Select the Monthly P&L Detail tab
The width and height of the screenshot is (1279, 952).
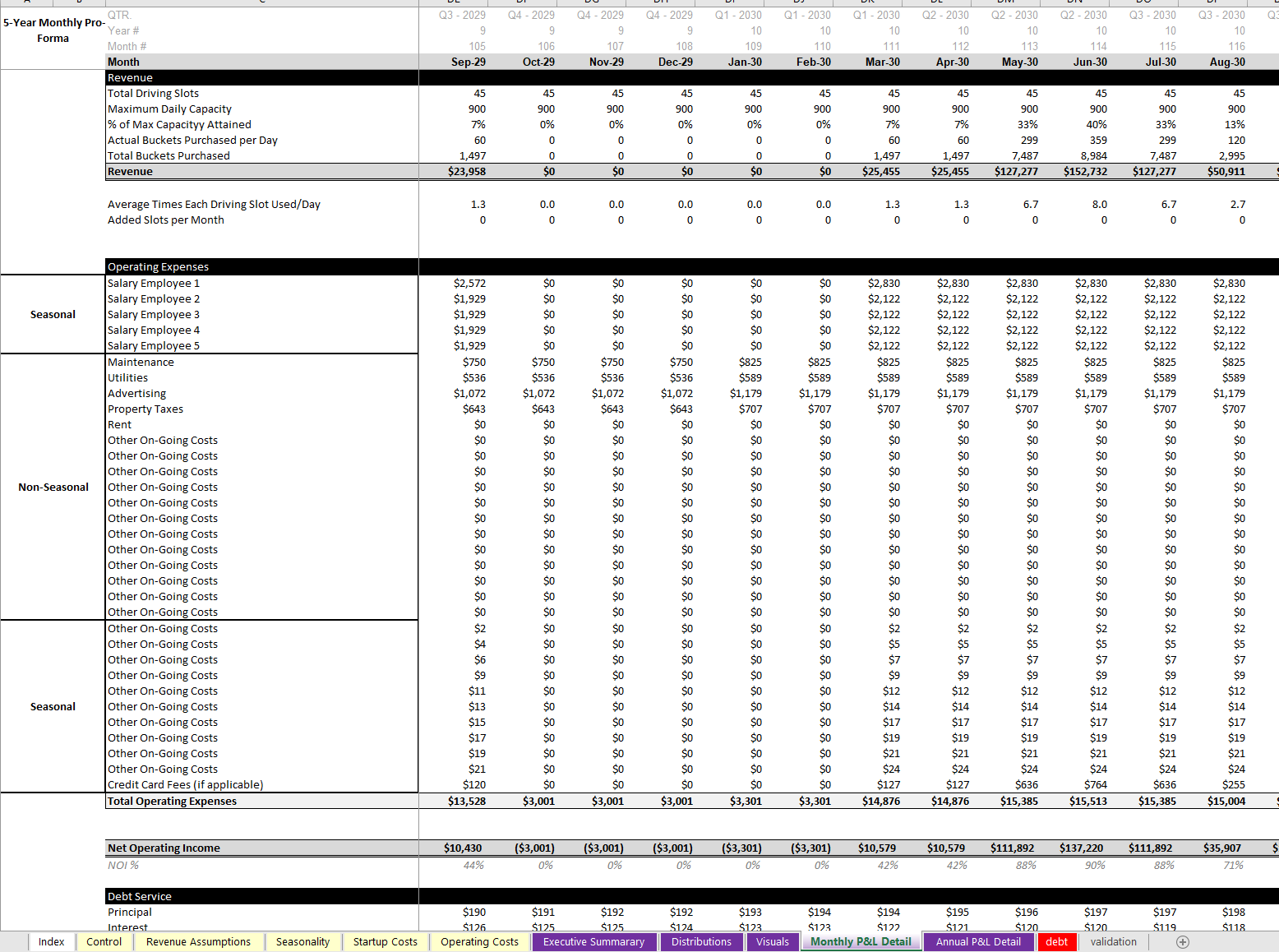tap(861, 942)
